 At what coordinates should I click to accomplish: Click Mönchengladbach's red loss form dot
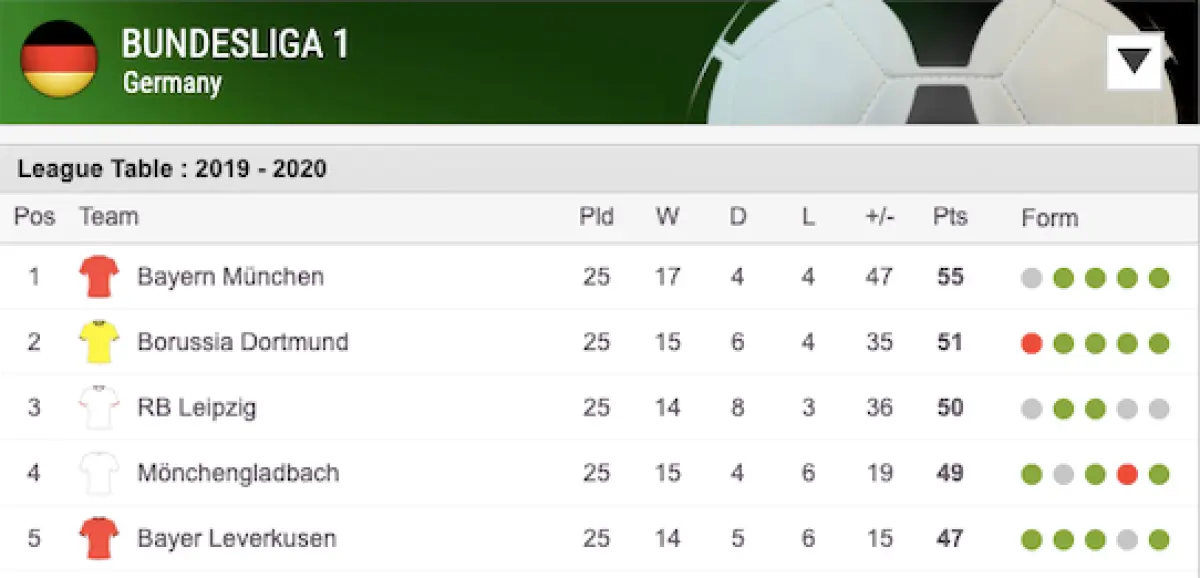click(x=1127, y=474)
